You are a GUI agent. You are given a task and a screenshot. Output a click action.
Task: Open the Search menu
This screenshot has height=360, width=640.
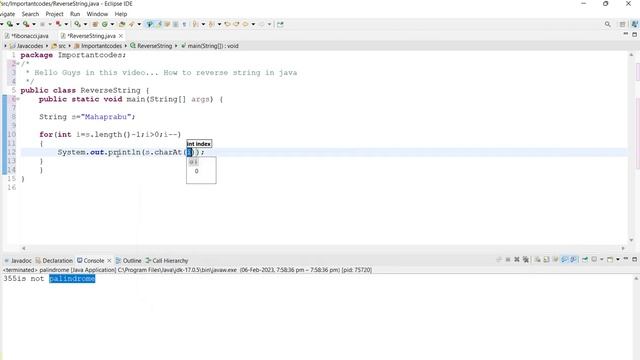coord(30,14)
